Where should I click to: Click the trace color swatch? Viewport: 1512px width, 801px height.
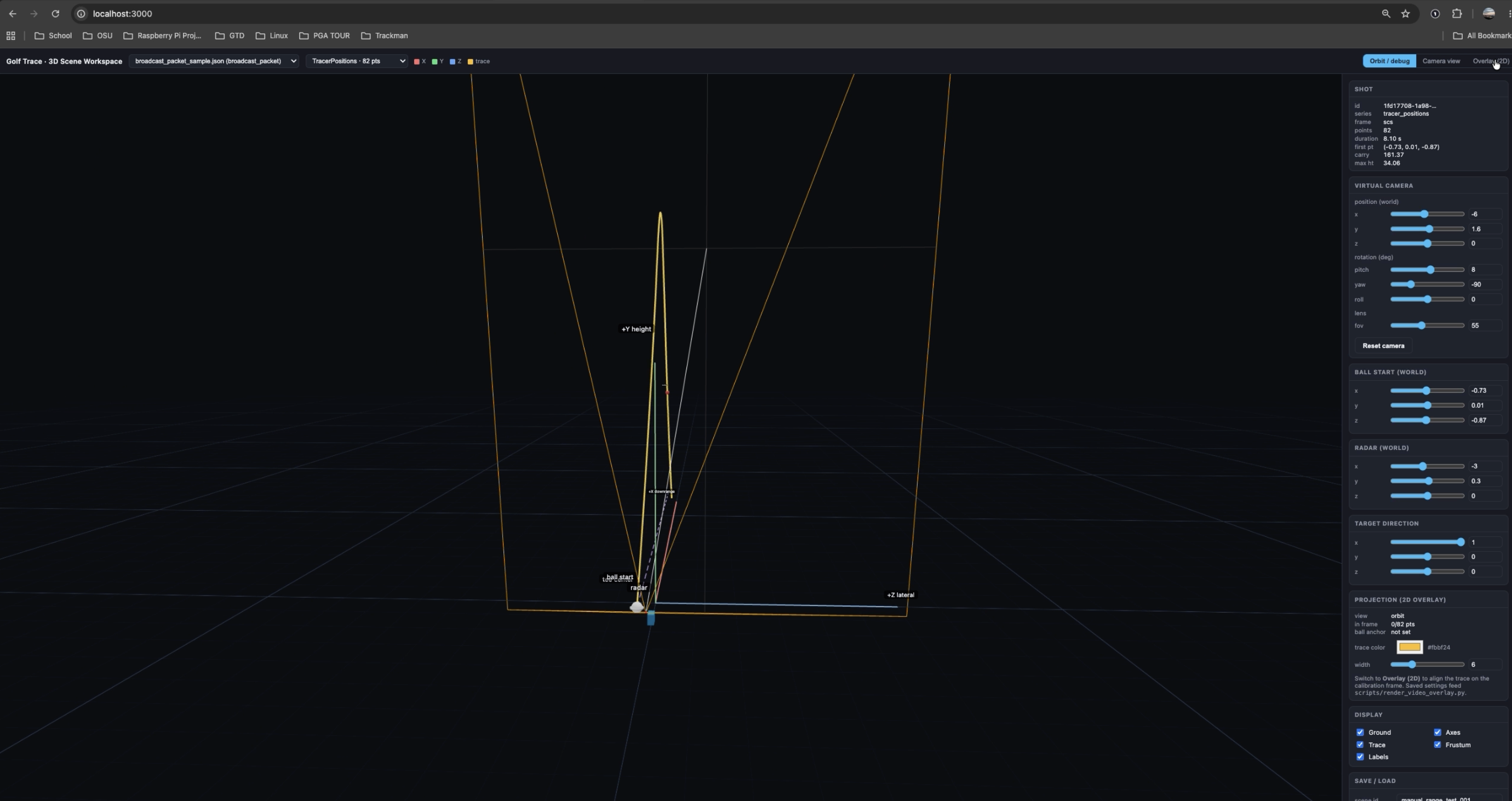[x=1409, y=647]
